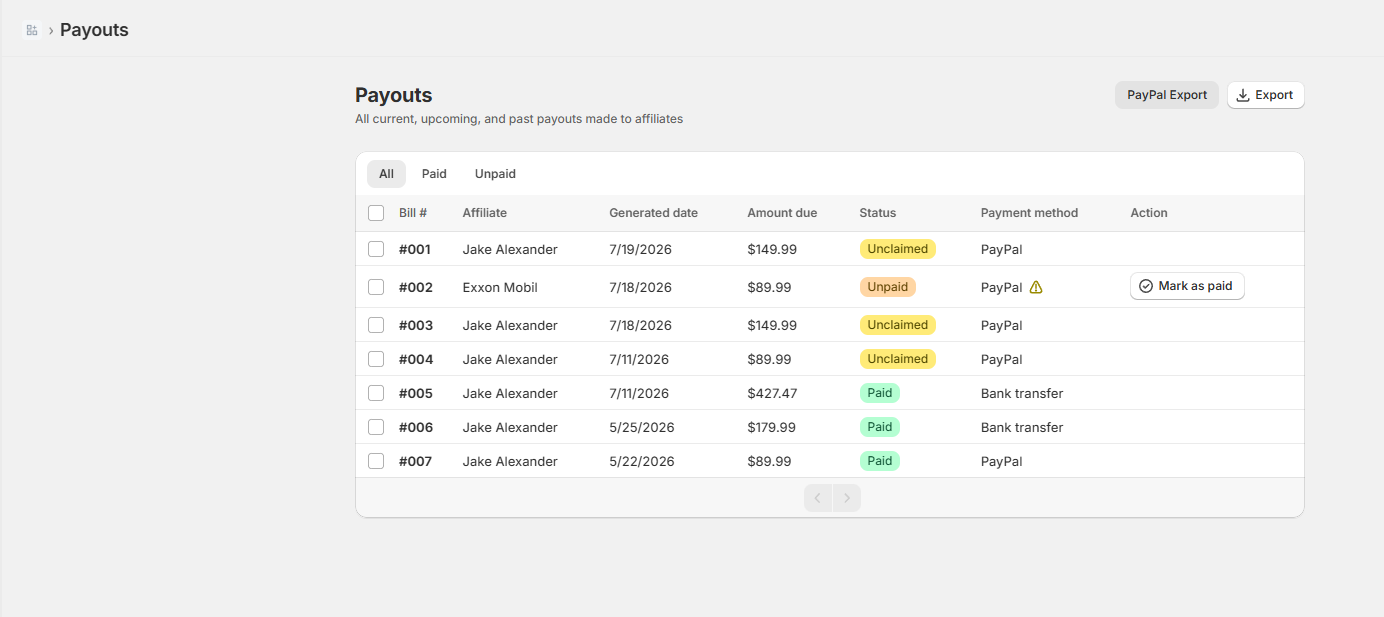The height and width of the screenshot is (617, 1384).
Task: Toggle the select-all checkbox in the table header
Action: pyautogui.click(x=376, y=213)
